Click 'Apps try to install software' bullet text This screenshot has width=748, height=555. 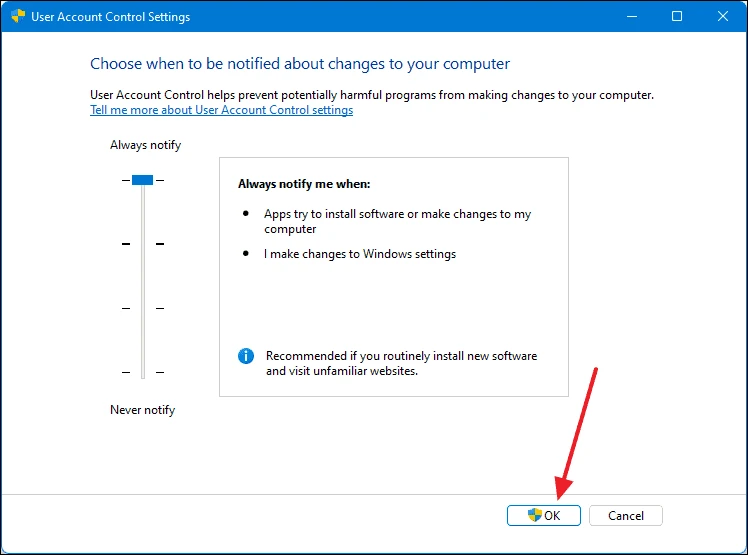[397, 221]
